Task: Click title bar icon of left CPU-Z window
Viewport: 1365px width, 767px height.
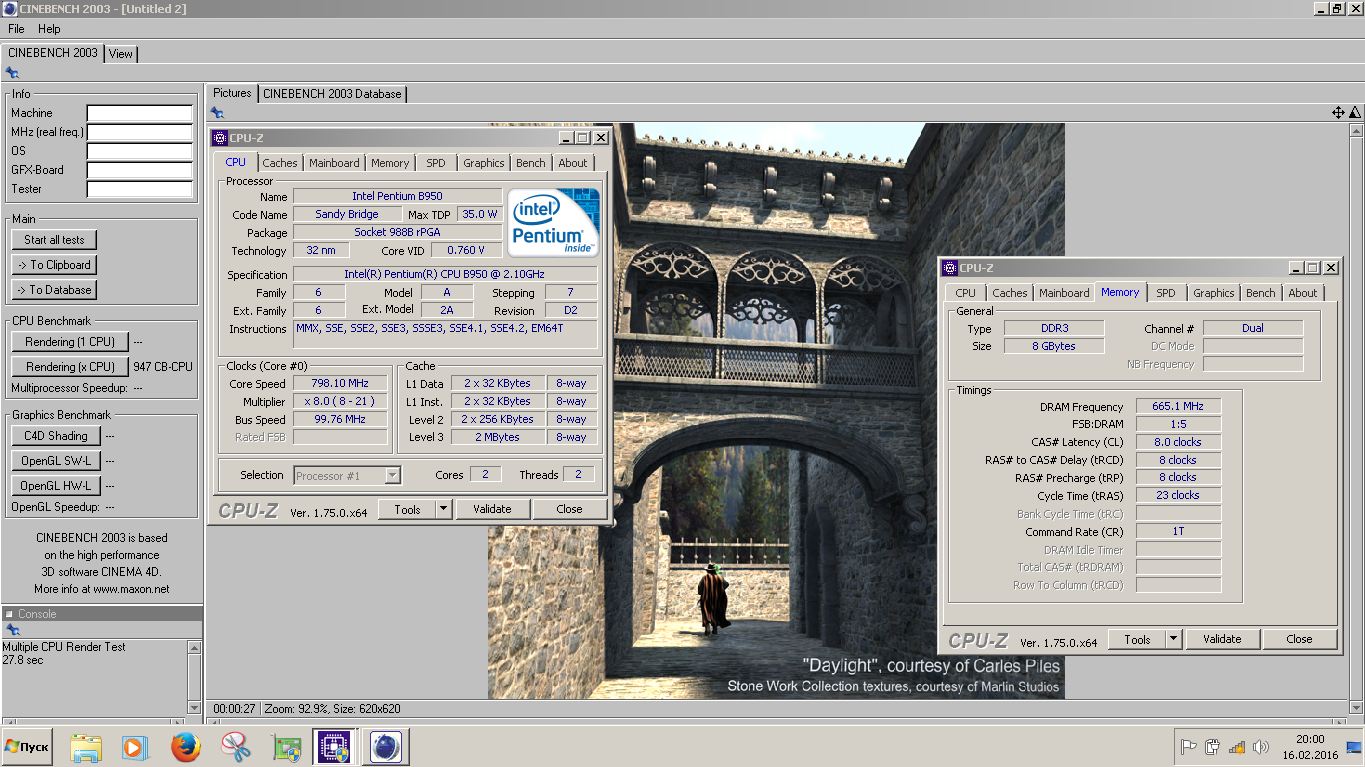Action: pos(221,138)
